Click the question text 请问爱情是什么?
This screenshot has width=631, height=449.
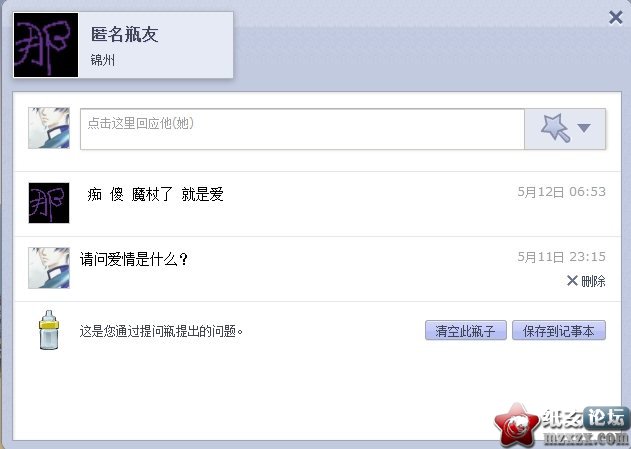pyautogui.click(x=134, y=260)
